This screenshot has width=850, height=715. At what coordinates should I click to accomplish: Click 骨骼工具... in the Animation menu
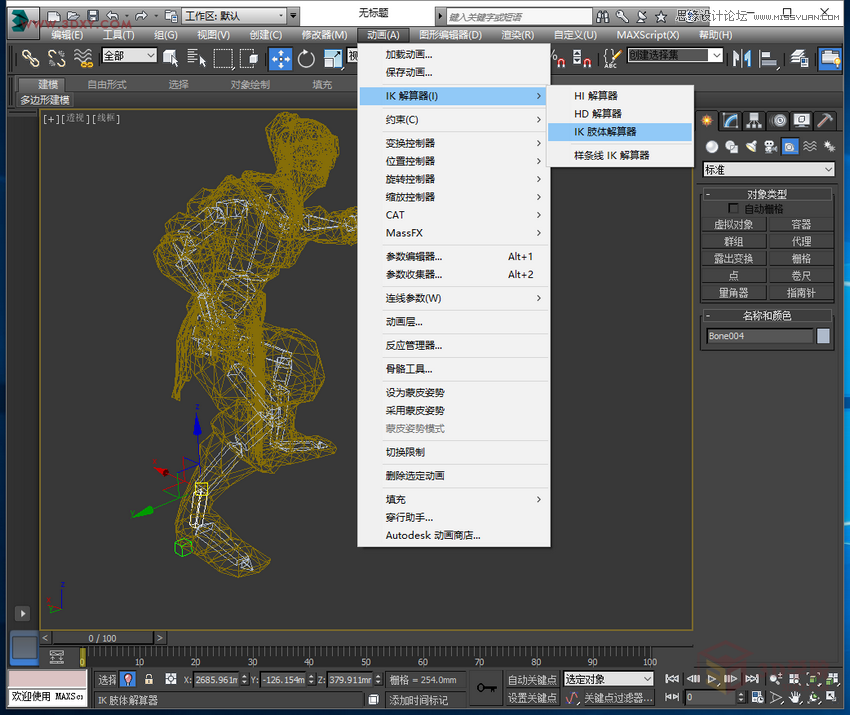pyautogui.click(x=454, y=369)
